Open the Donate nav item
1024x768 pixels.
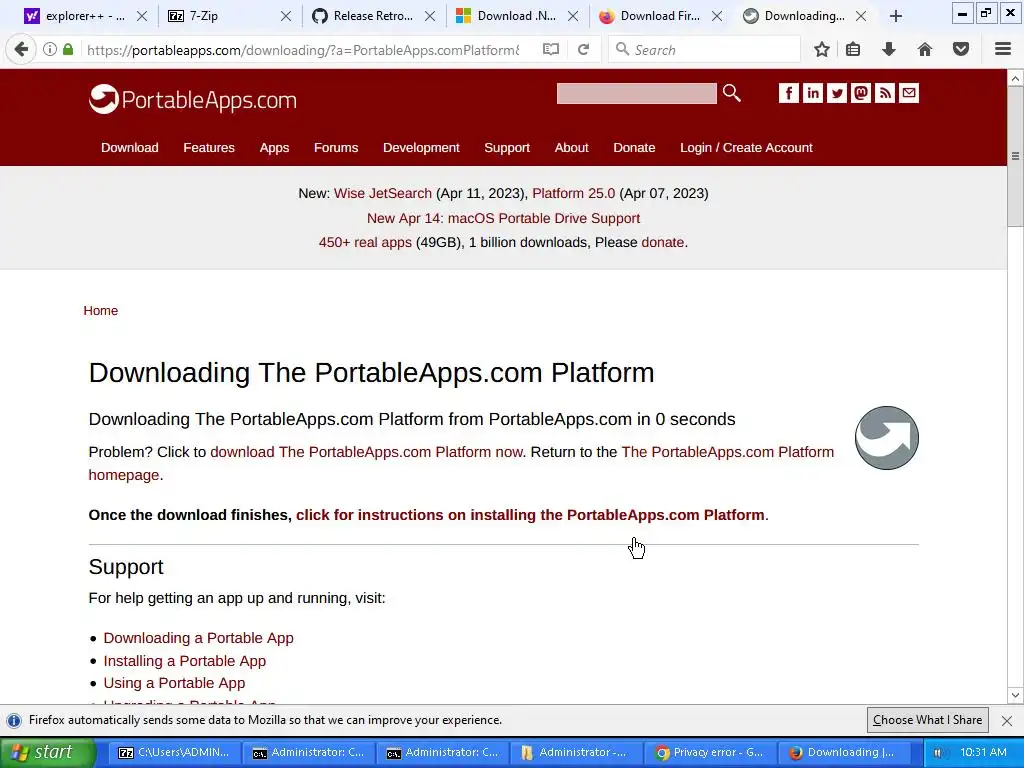pyautogui.click(x=634, y=148)
